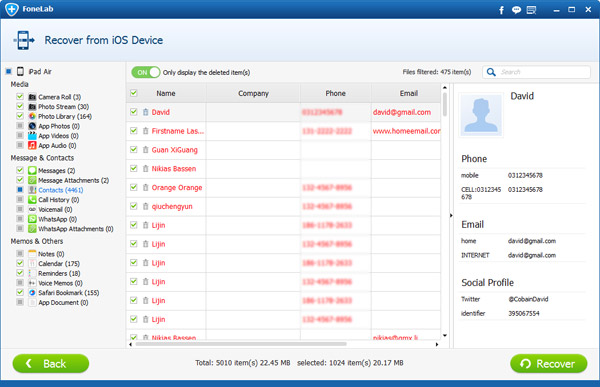Click david@gmail.com in the table
This screenshot has height=387, width=600.
[x=402, y=112]
